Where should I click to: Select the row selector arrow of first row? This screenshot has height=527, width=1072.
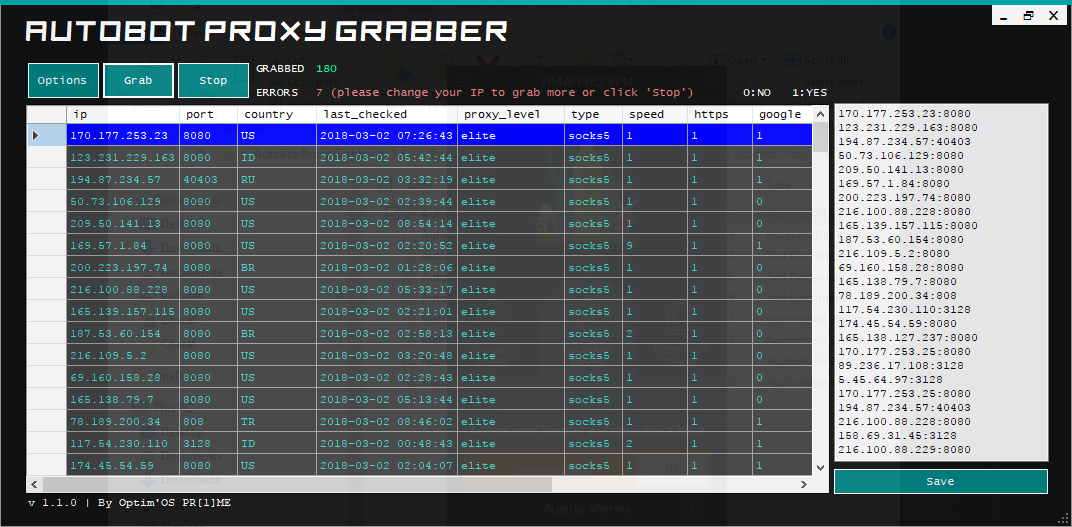click(46, 135)
